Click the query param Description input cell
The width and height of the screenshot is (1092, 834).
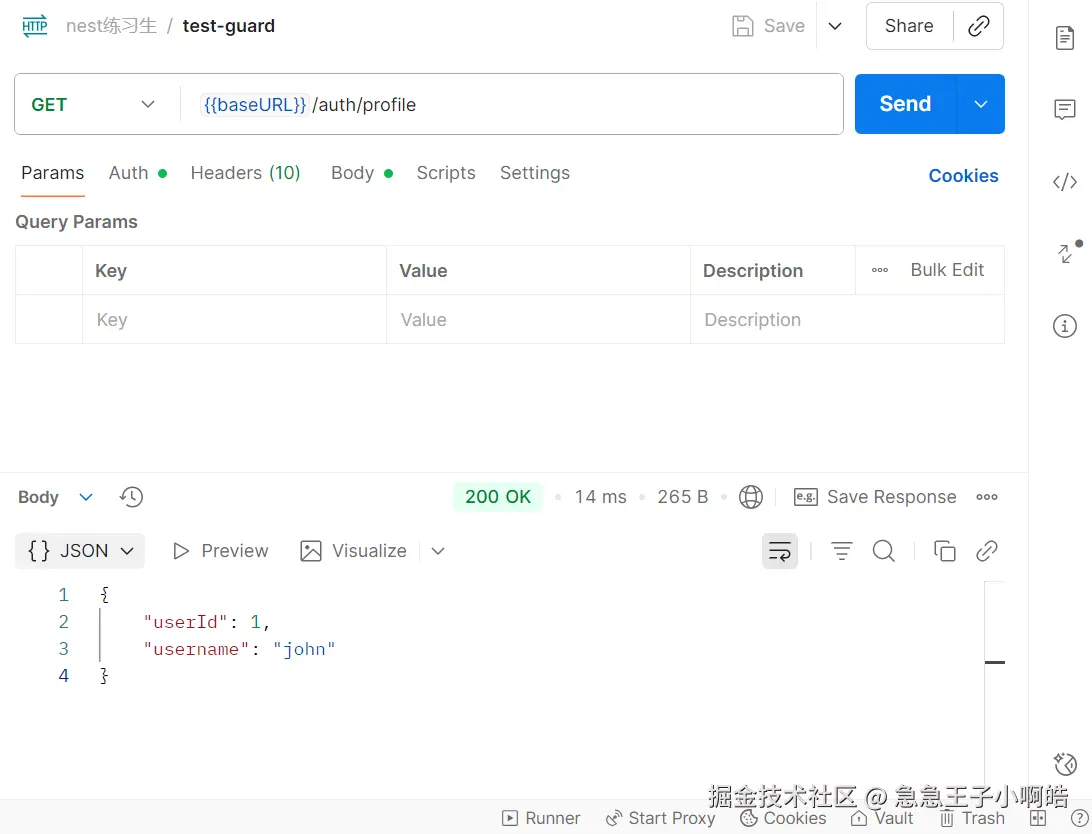point(847,320)
